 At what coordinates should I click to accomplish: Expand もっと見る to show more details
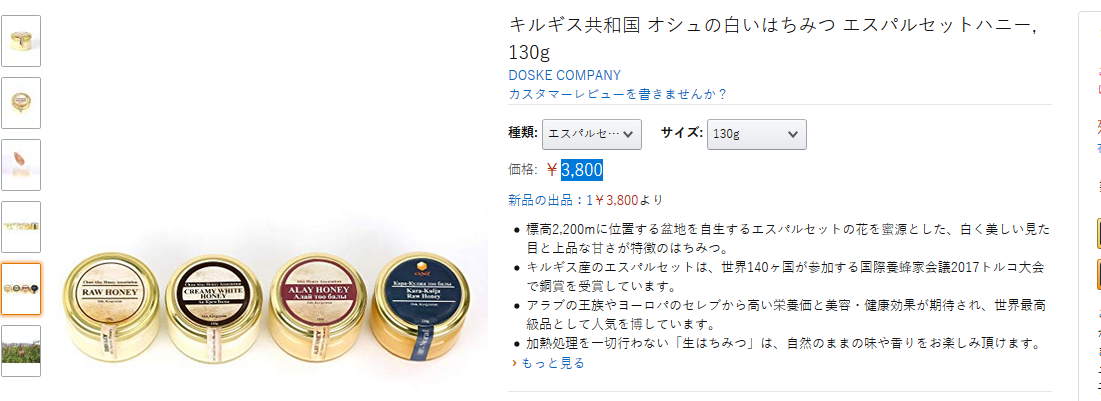click(555, 363)
